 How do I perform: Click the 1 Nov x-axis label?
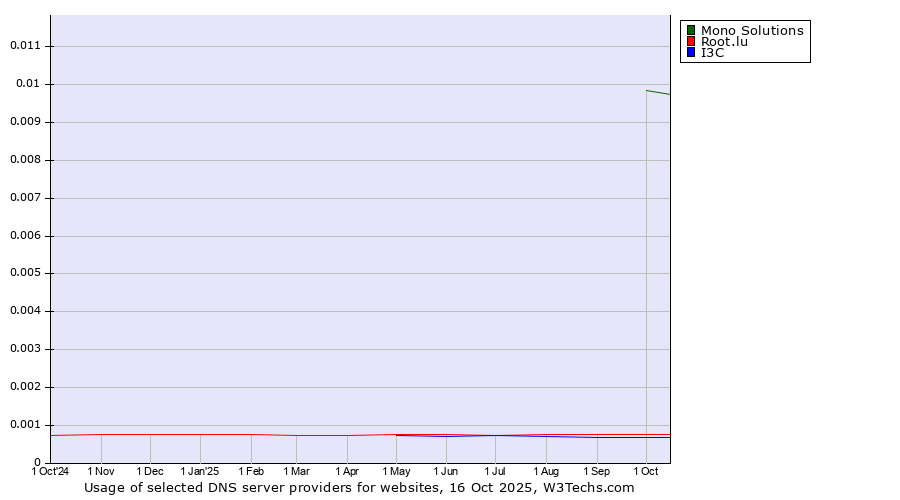click(101, 471)
